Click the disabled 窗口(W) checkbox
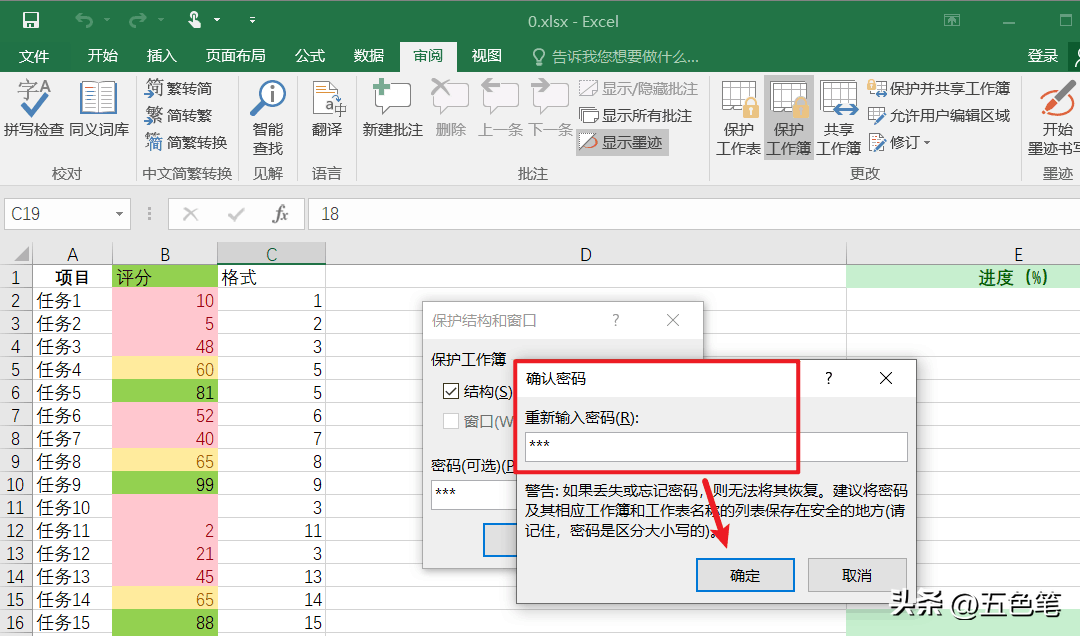This screenshot has height=636, width=1080. (x=451, y=420)
